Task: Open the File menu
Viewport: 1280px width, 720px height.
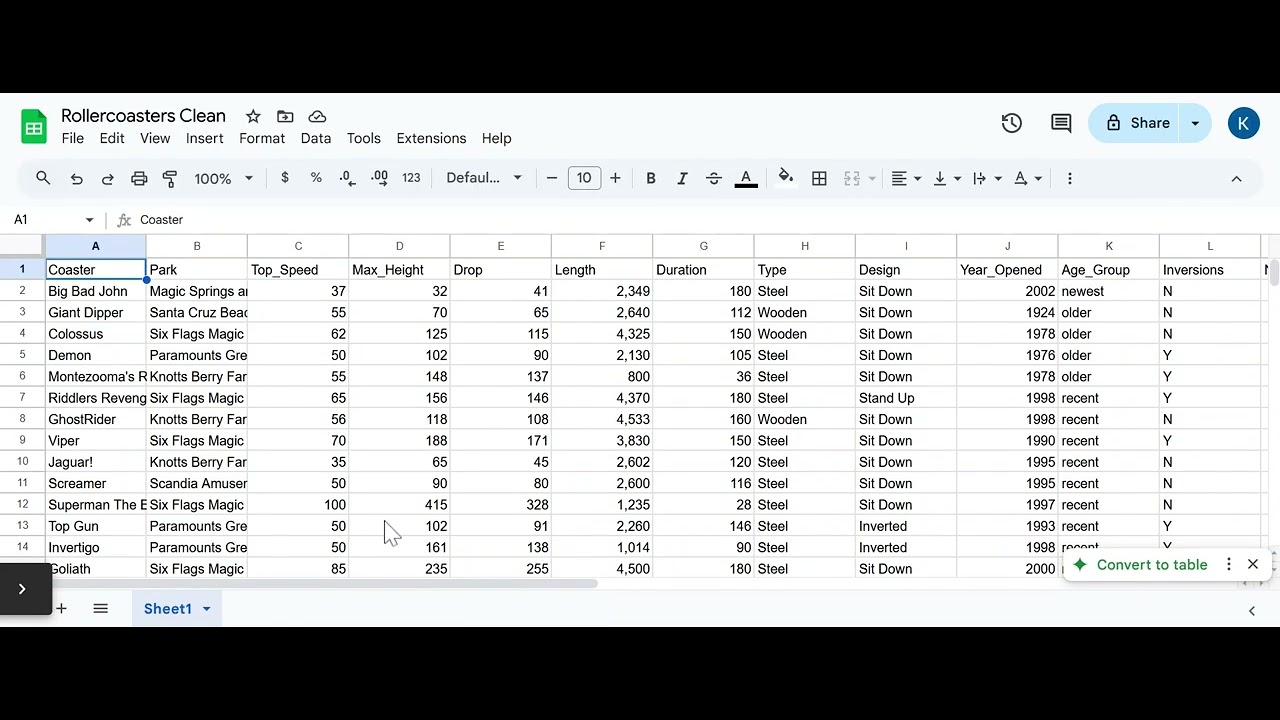Action: [73, 138]
